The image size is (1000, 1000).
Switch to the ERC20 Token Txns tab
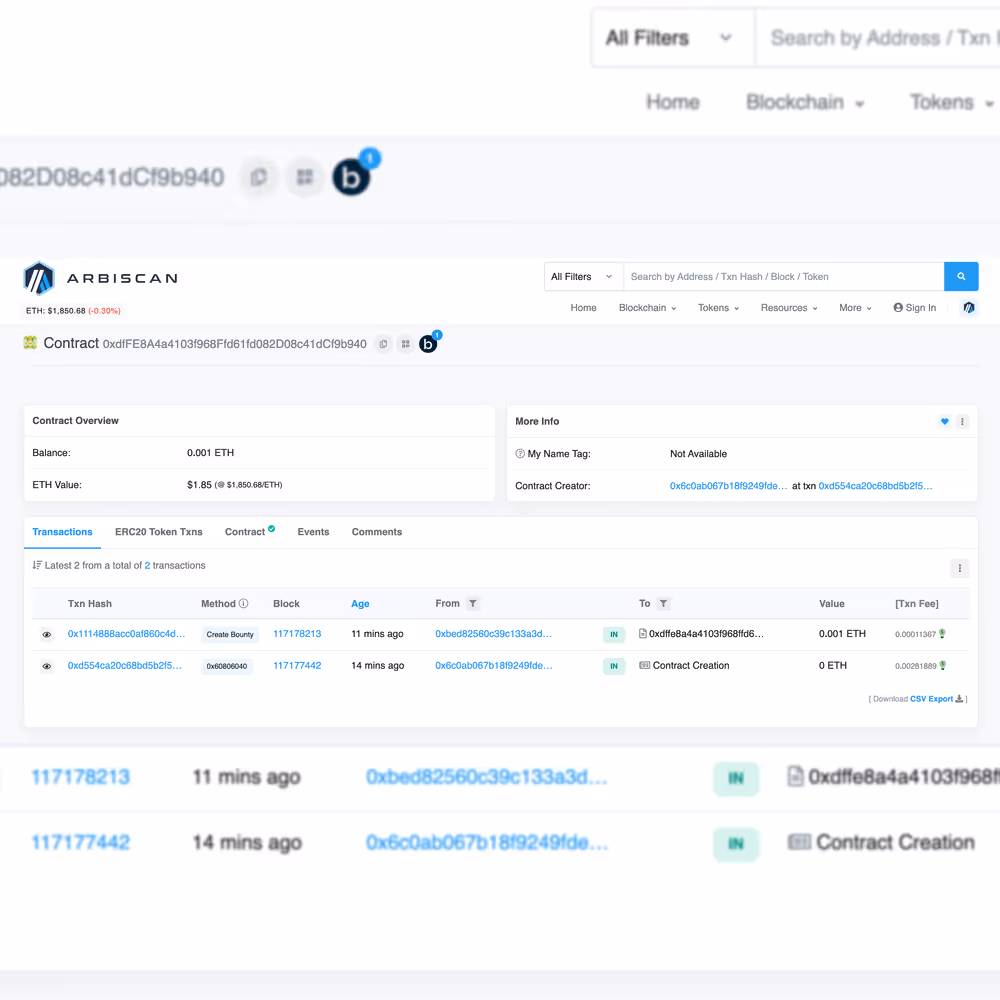(158, 532)
